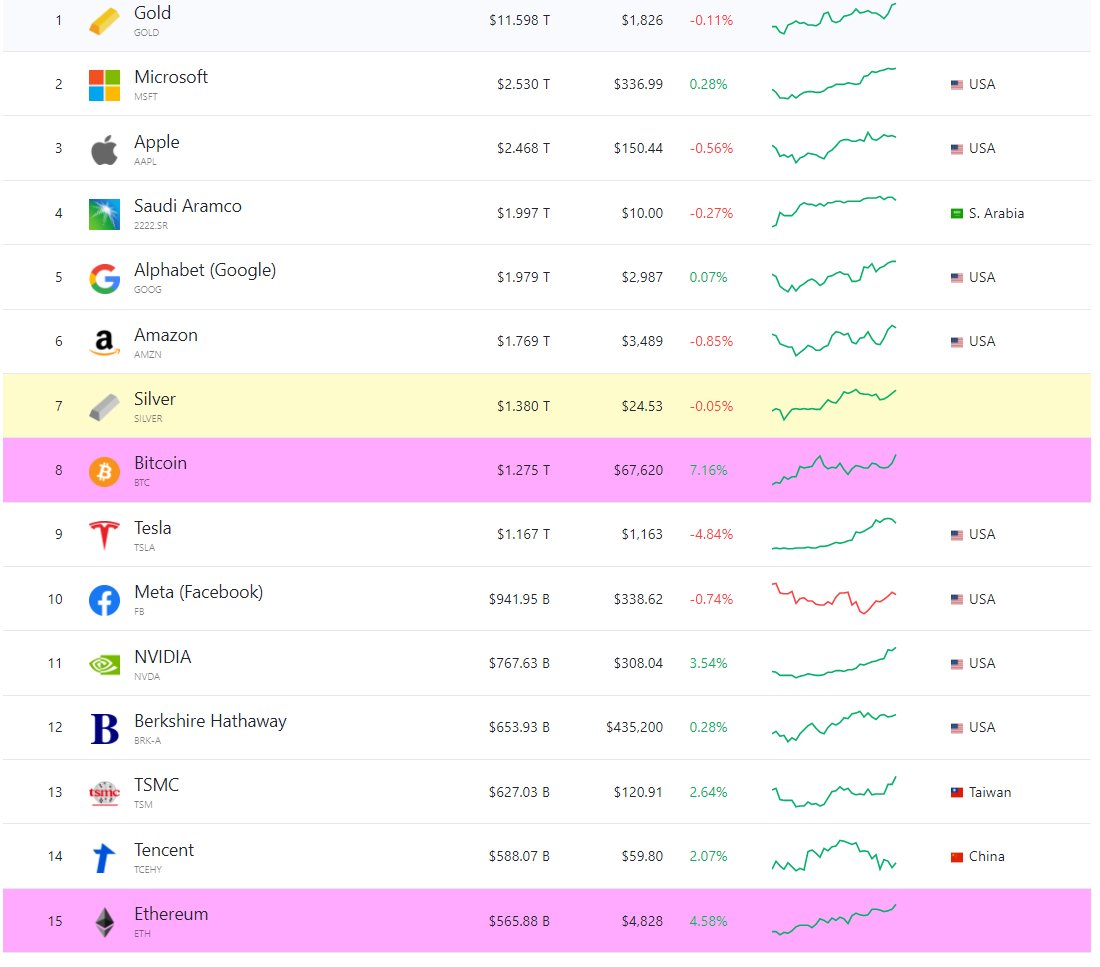
Task: Click the Facebook logo icon
Action: 104,600
